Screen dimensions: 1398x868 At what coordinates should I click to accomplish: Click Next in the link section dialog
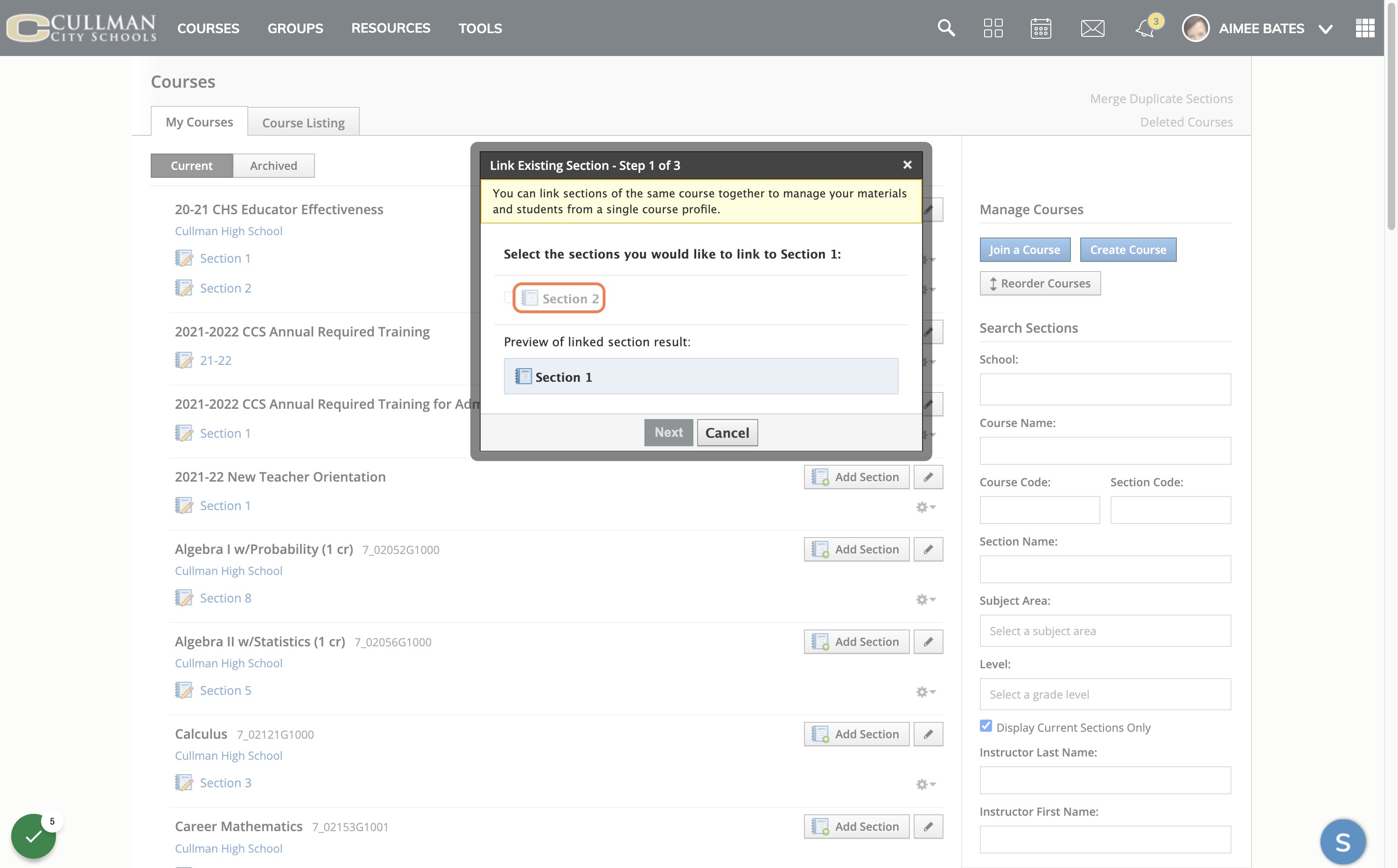coord(669,432)
